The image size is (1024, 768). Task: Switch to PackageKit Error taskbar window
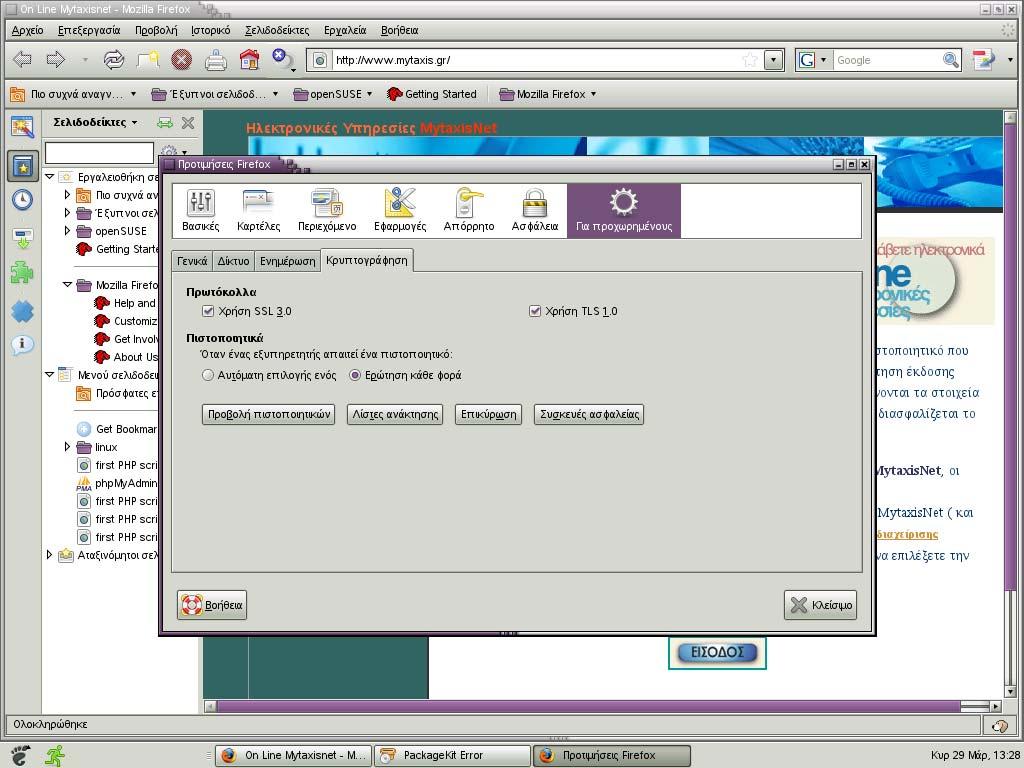(453, 756)
